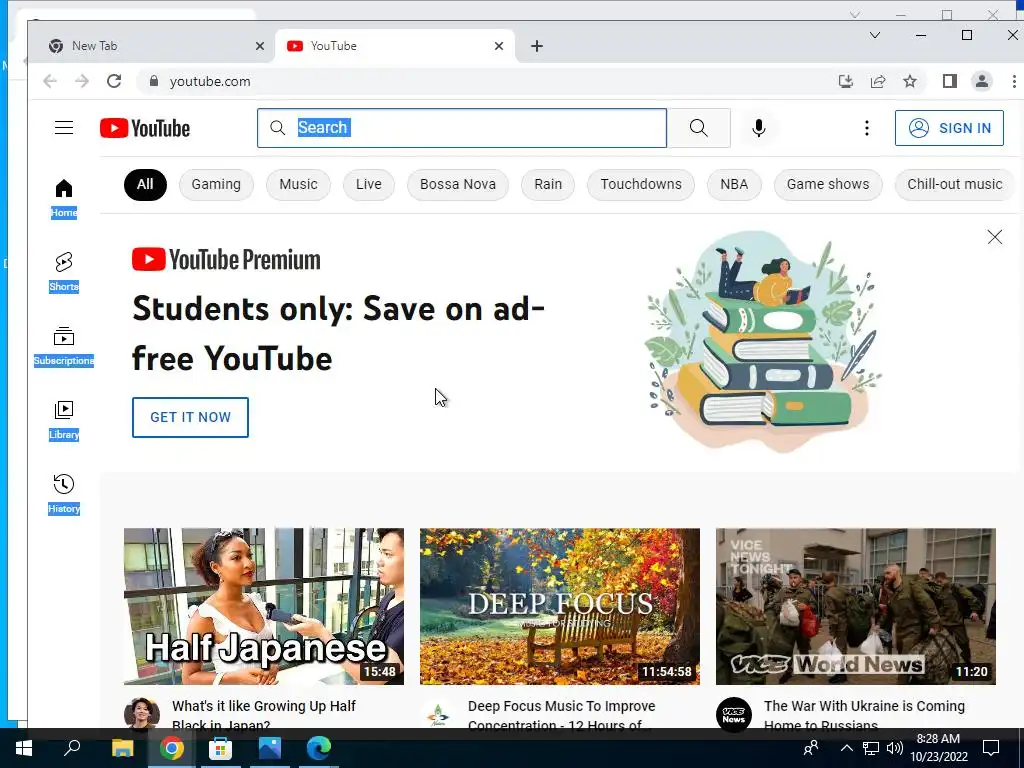Go back in Chrome
The image size is (1024, 768).
[x=50, y=81]
